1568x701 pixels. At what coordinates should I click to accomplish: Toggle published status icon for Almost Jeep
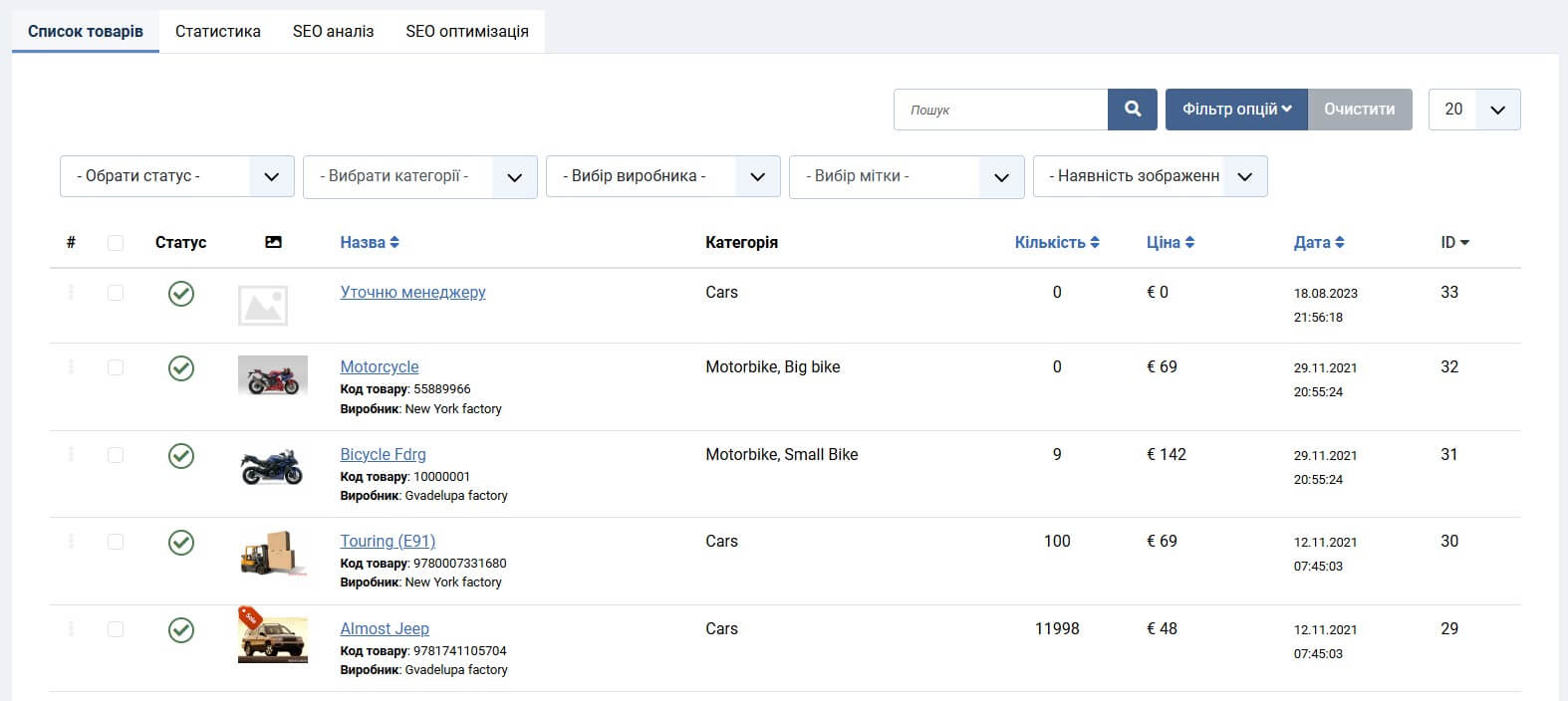click(x=181, y=630)
